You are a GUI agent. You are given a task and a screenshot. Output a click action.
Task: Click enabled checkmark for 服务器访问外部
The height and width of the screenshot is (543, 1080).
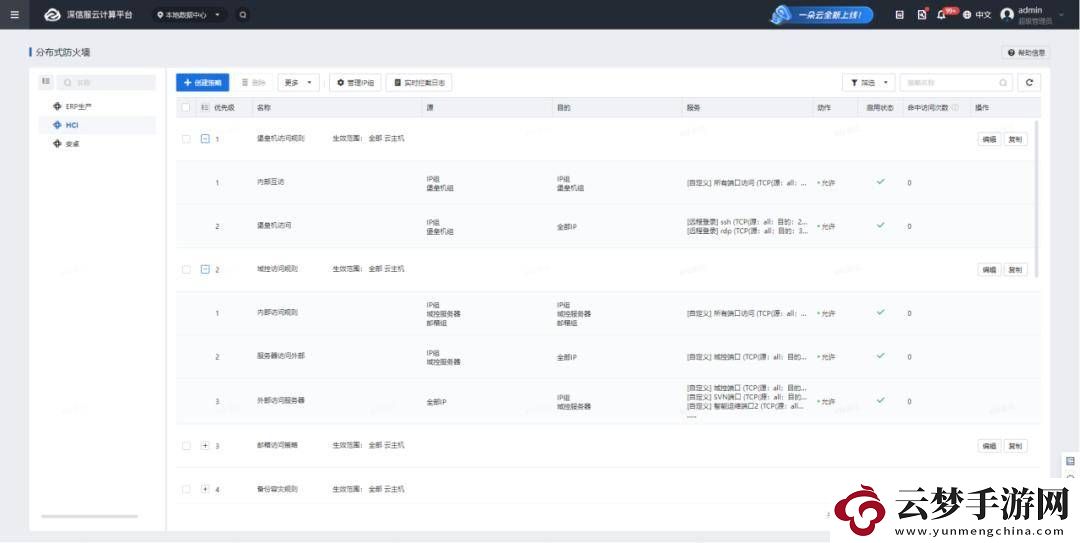880,356
